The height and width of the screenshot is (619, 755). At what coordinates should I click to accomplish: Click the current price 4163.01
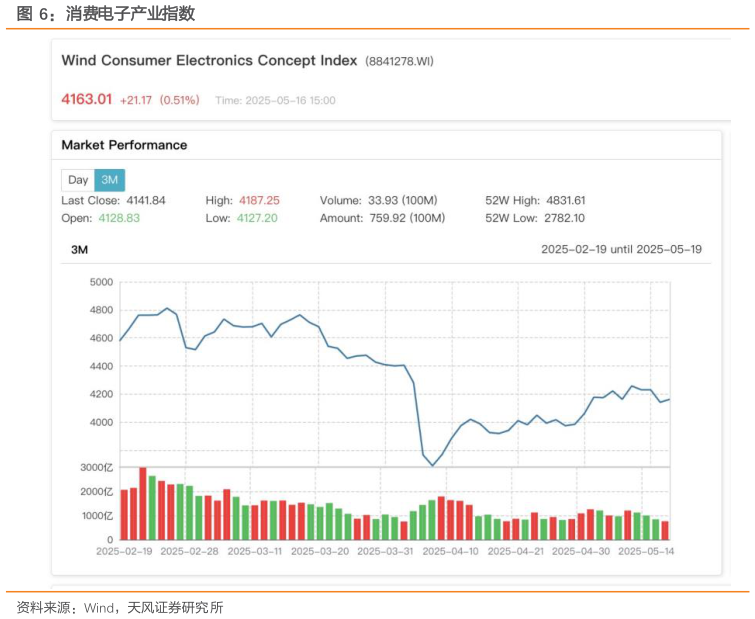pyautogui.click(x=87, y=99)
